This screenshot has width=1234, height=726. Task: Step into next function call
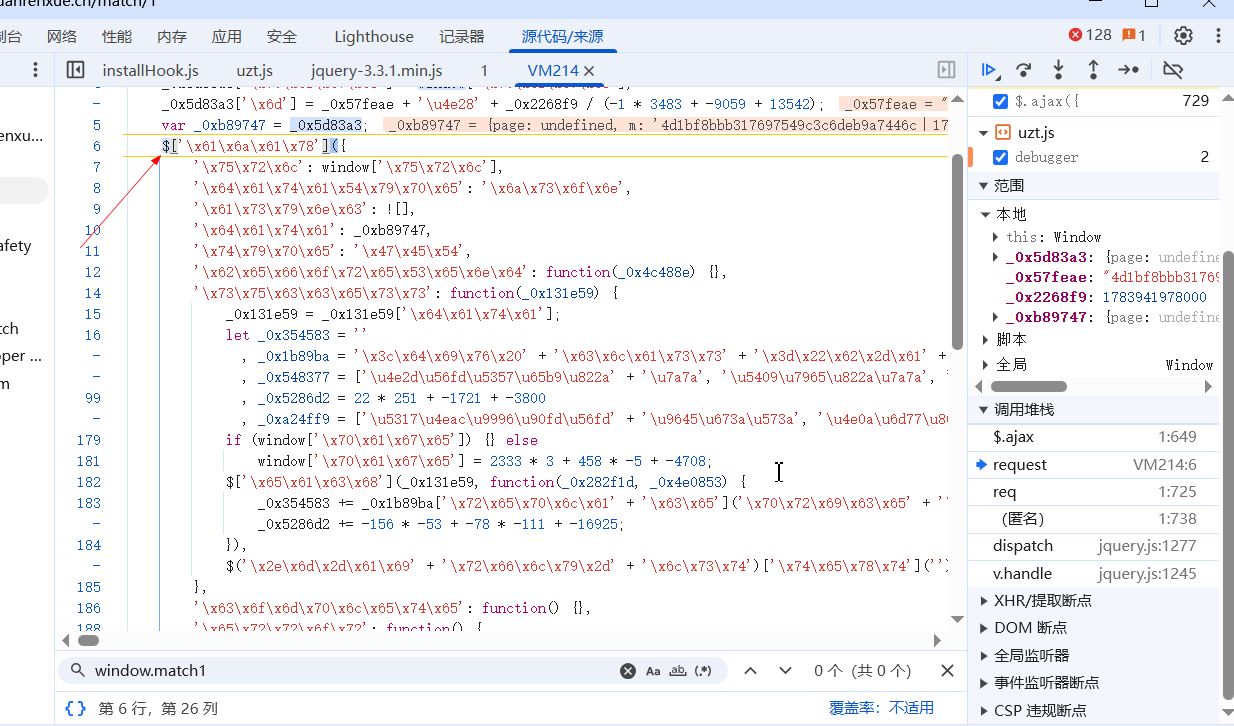coord(1058,70)
